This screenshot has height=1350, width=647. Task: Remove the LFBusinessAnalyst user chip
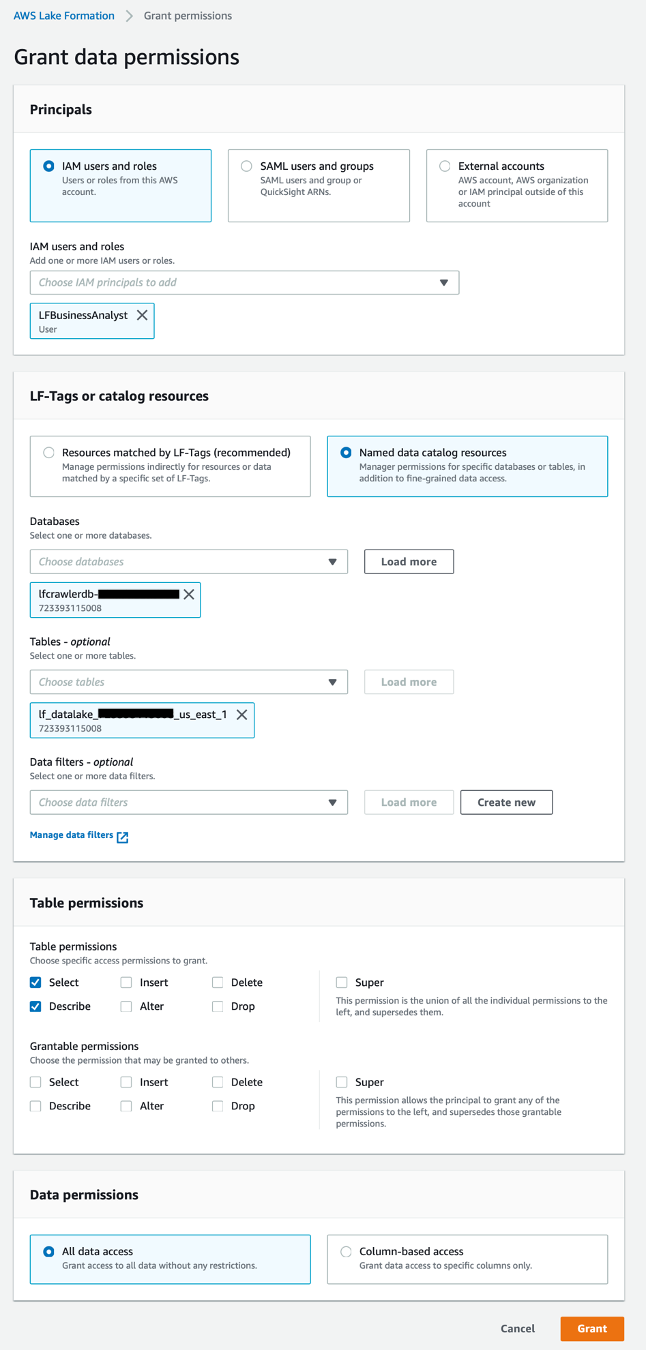click(142, 315)
